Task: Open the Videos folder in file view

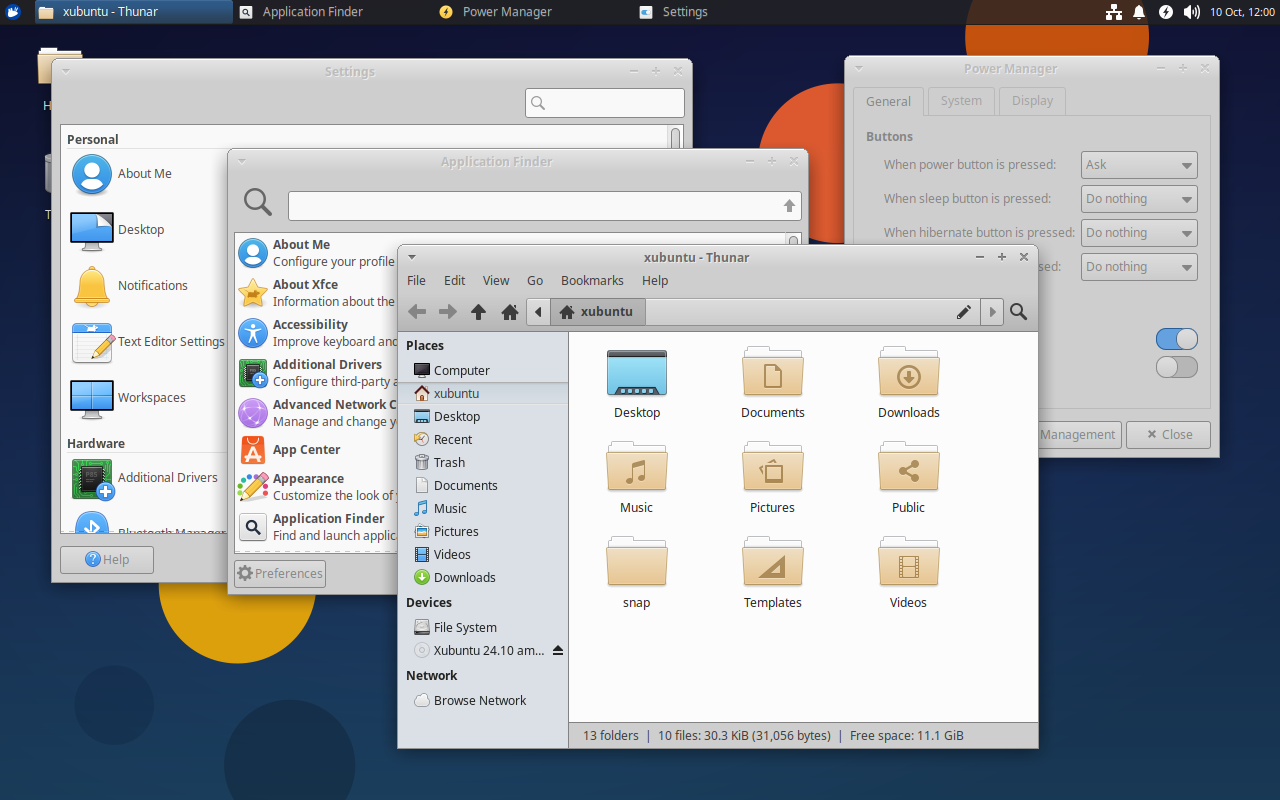Action: [x=908, y=573]
